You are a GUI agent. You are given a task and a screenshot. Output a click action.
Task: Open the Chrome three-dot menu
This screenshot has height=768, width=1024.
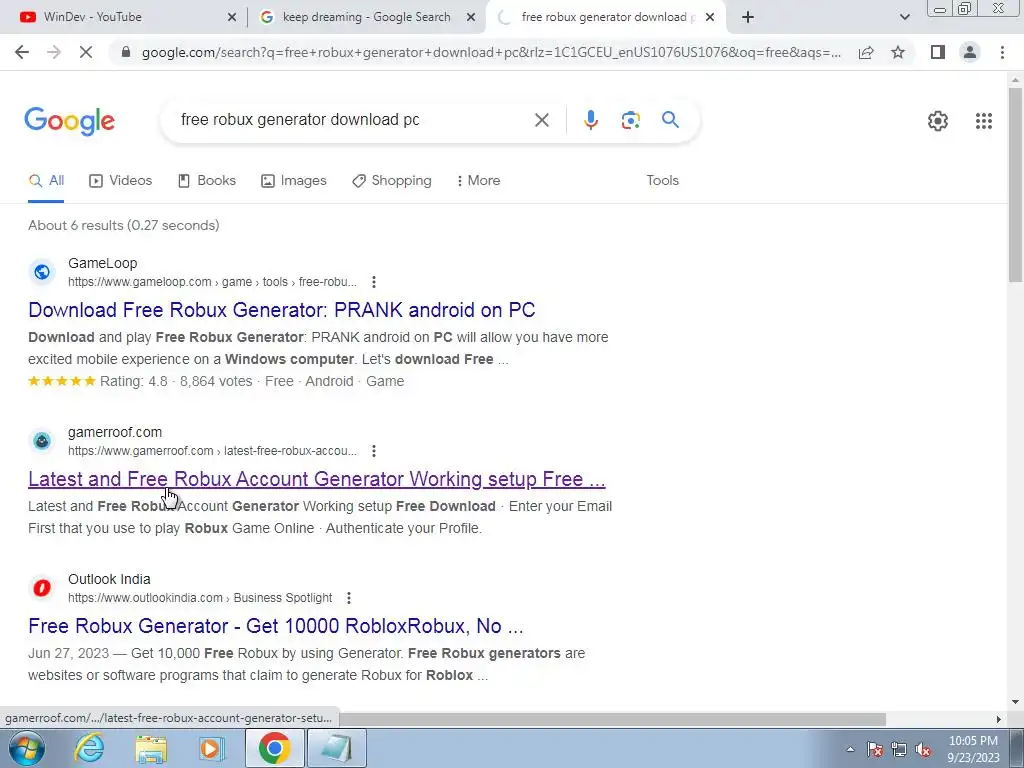click(1002, 52)
